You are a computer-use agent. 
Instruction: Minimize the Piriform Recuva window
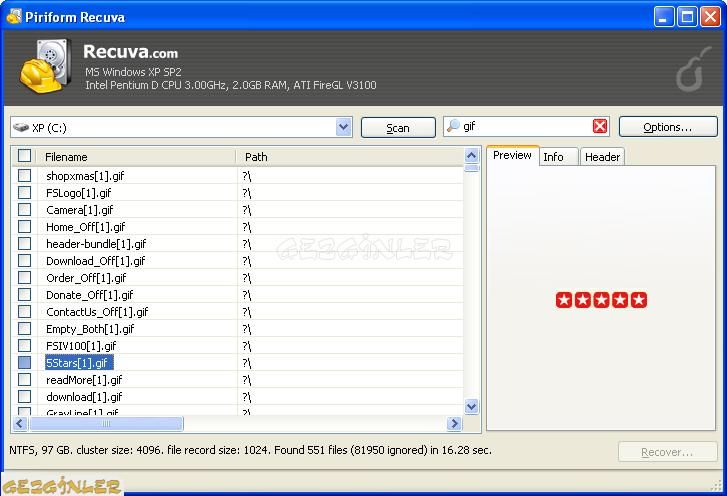click(664, 17)
